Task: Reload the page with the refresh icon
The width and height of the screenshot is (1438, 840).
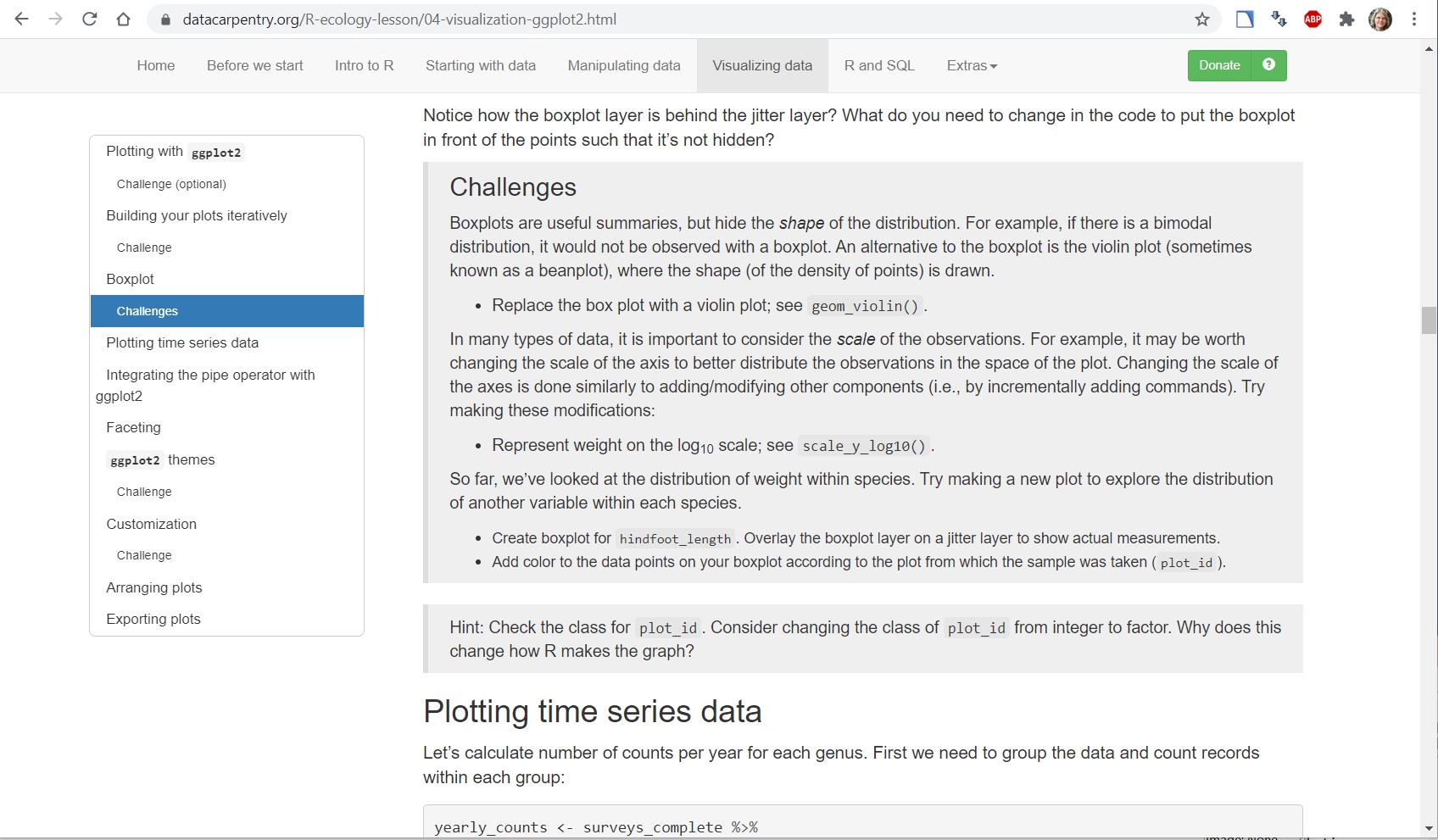Action: 90,19
